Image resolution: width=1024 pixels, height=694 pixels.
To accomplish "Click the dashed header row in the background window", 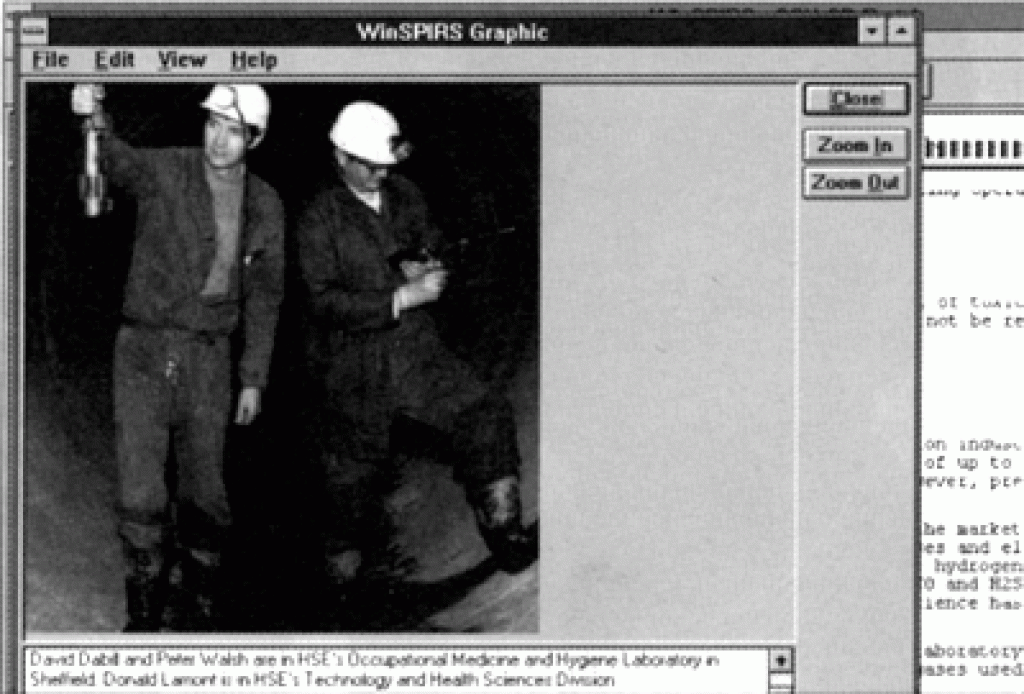I will 973,150.
